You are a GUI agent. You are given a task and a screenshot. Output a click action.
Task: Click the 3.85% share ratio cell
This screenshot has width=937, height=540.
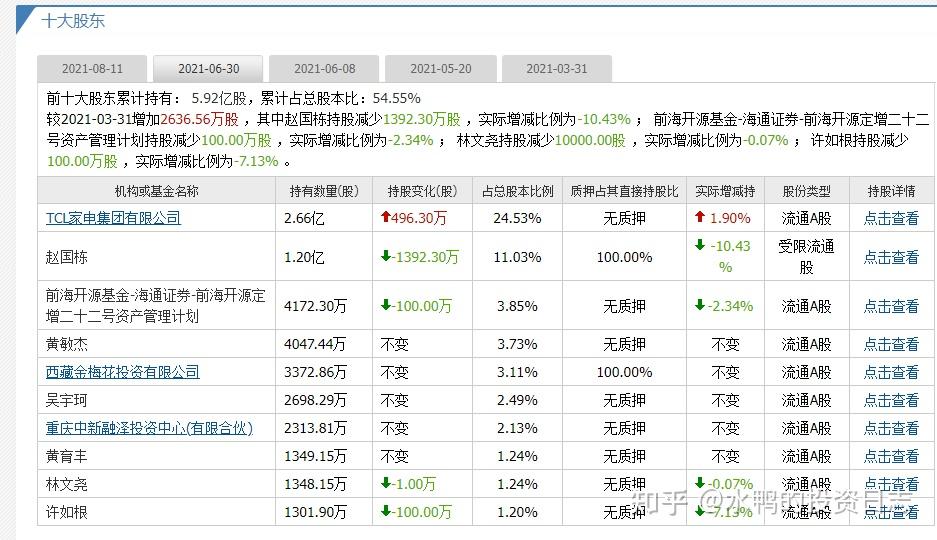click(x=518, y=306)
